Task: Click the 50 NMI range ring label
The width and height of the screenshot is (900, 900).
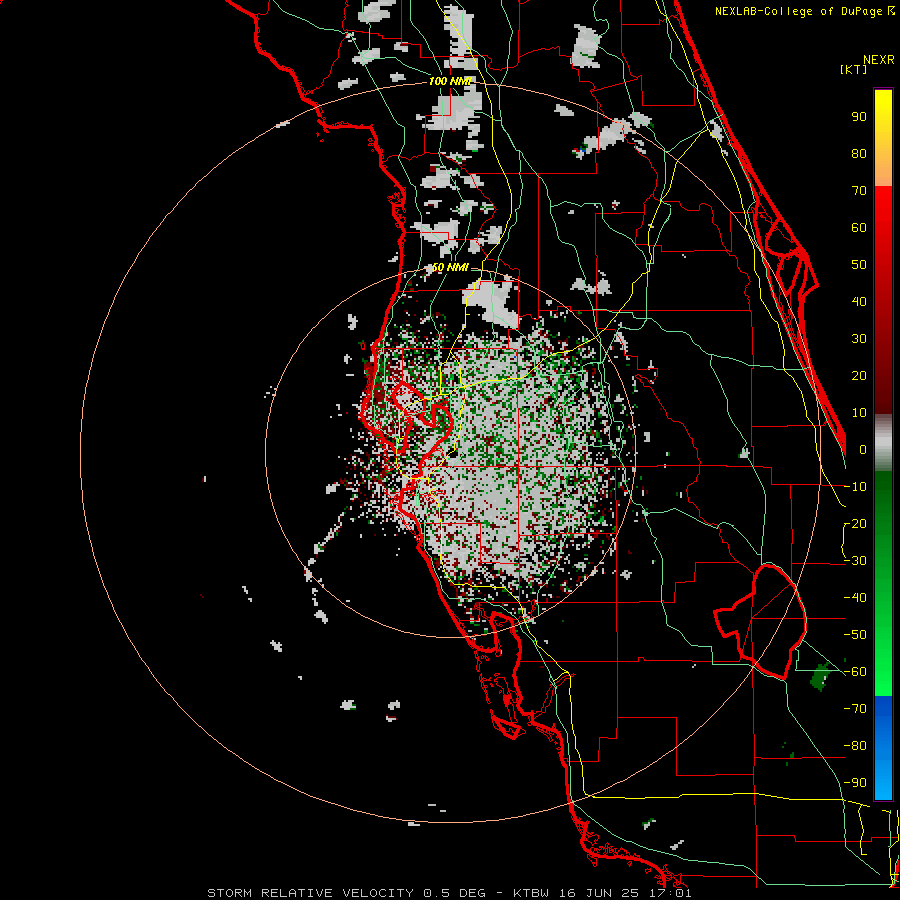Action: 450,267
